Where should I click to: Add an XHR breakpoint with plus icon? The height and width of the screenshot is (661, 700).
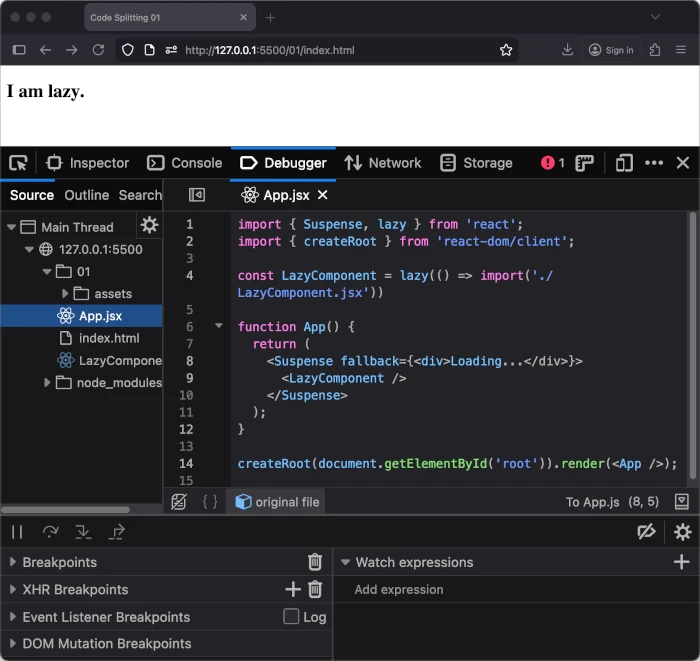tap(293, 590)
